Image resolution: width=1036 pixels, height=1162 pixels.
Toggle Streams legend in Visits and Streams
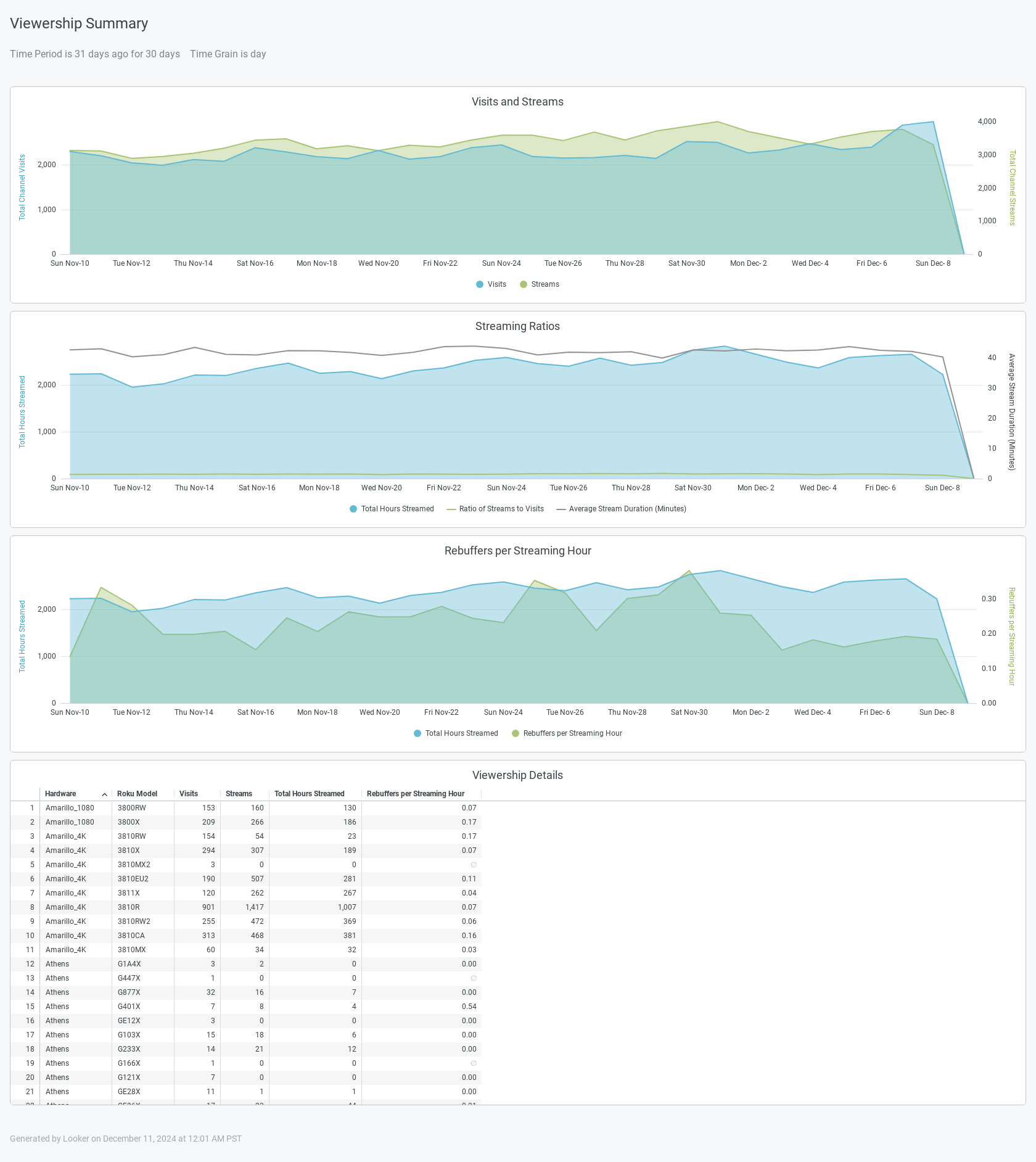[x=540, y=284]
